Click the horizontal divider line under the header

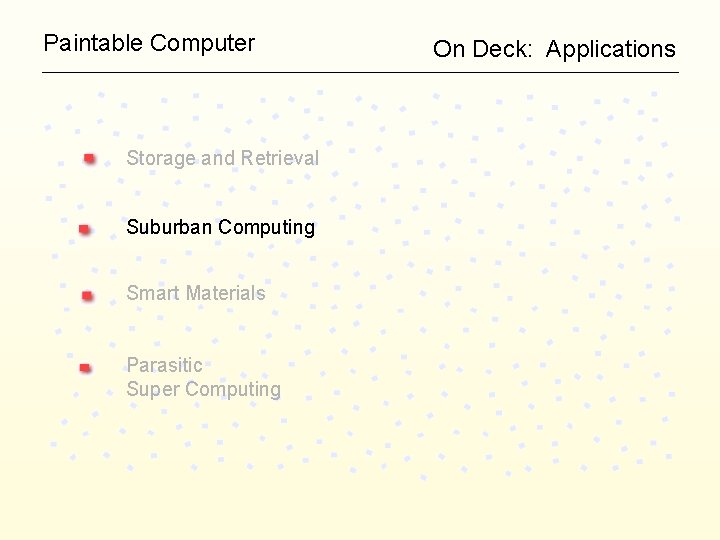click(360, 72)
